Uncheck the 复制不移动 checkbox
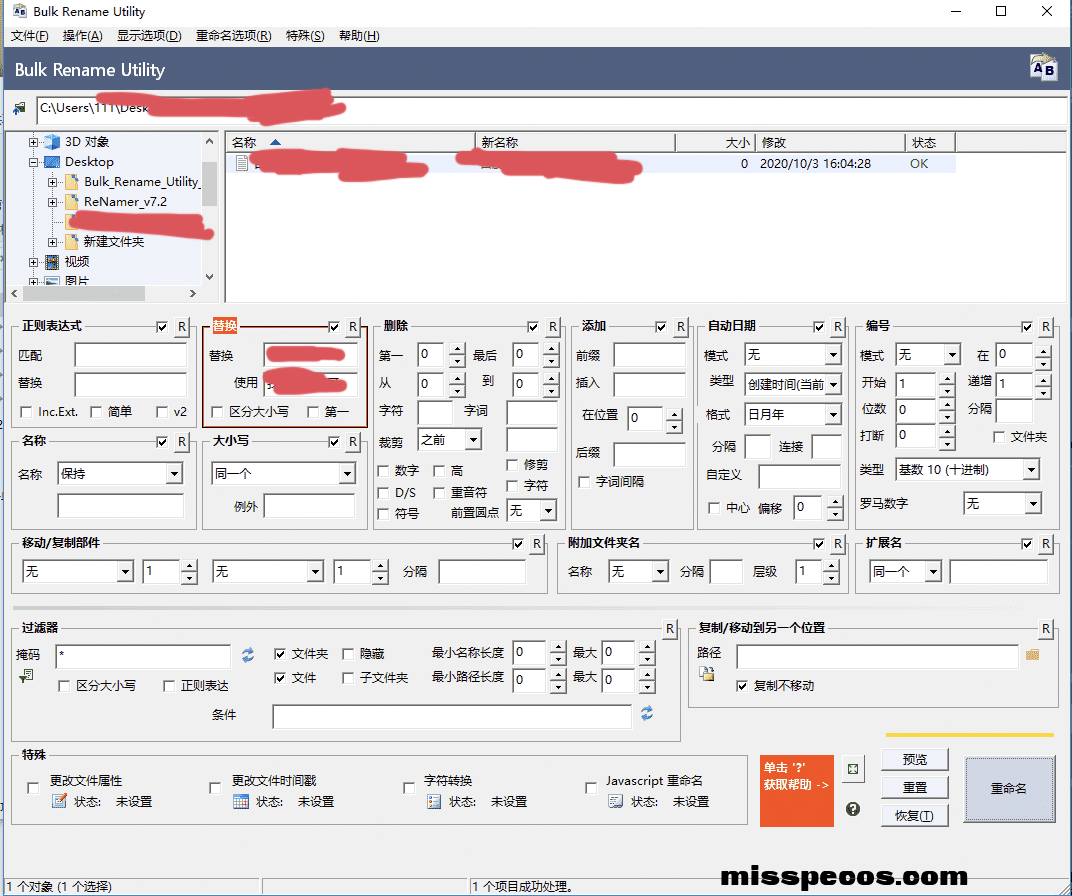Image resolution: width=1072 pixels, height=896 pixels. (x=742, y=685)
